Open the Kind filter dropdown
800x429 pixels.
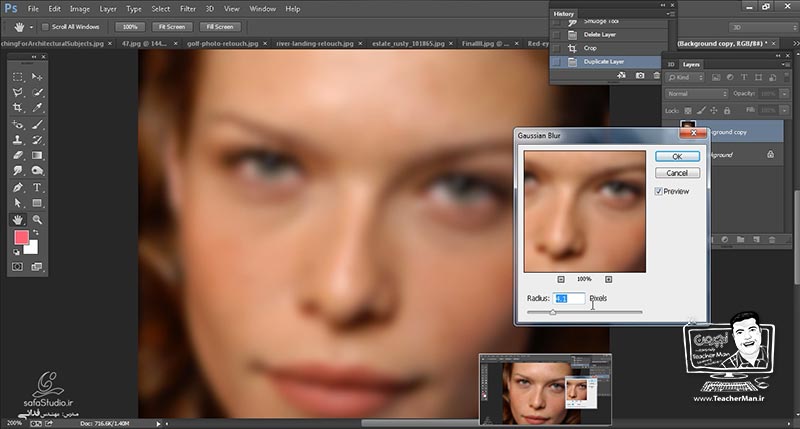(x=685, y=78)
